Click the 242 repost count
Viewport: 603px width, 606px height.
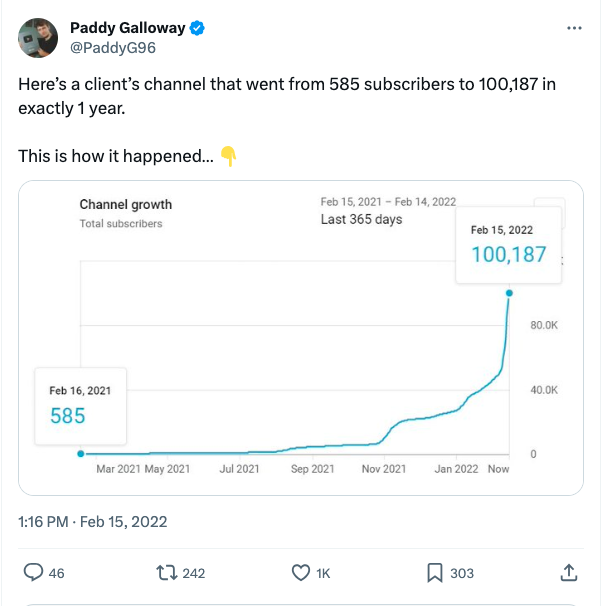point(194,573)
